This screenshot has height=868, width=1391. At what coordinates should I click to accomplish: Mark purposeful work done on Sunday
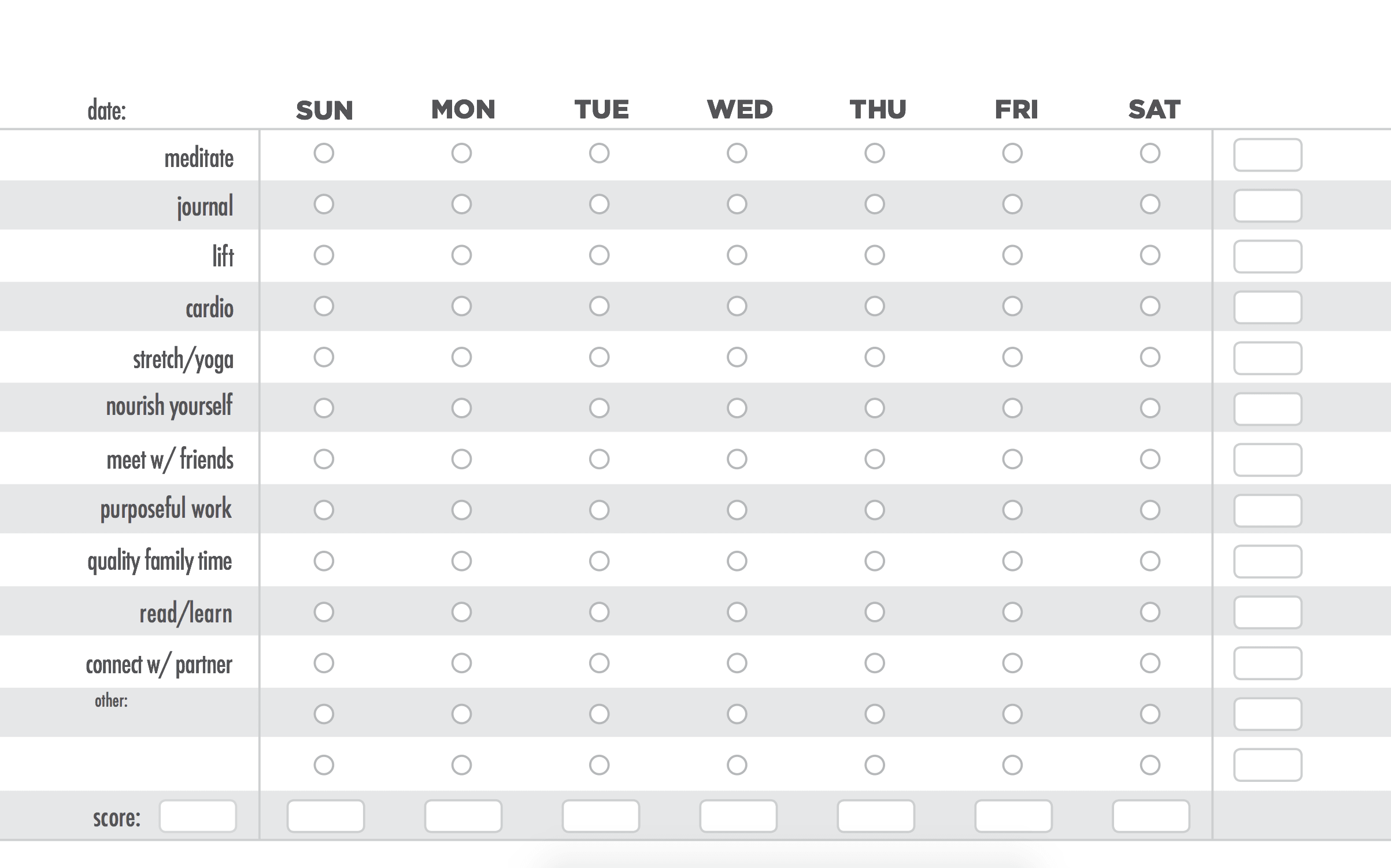coord(324,510)
